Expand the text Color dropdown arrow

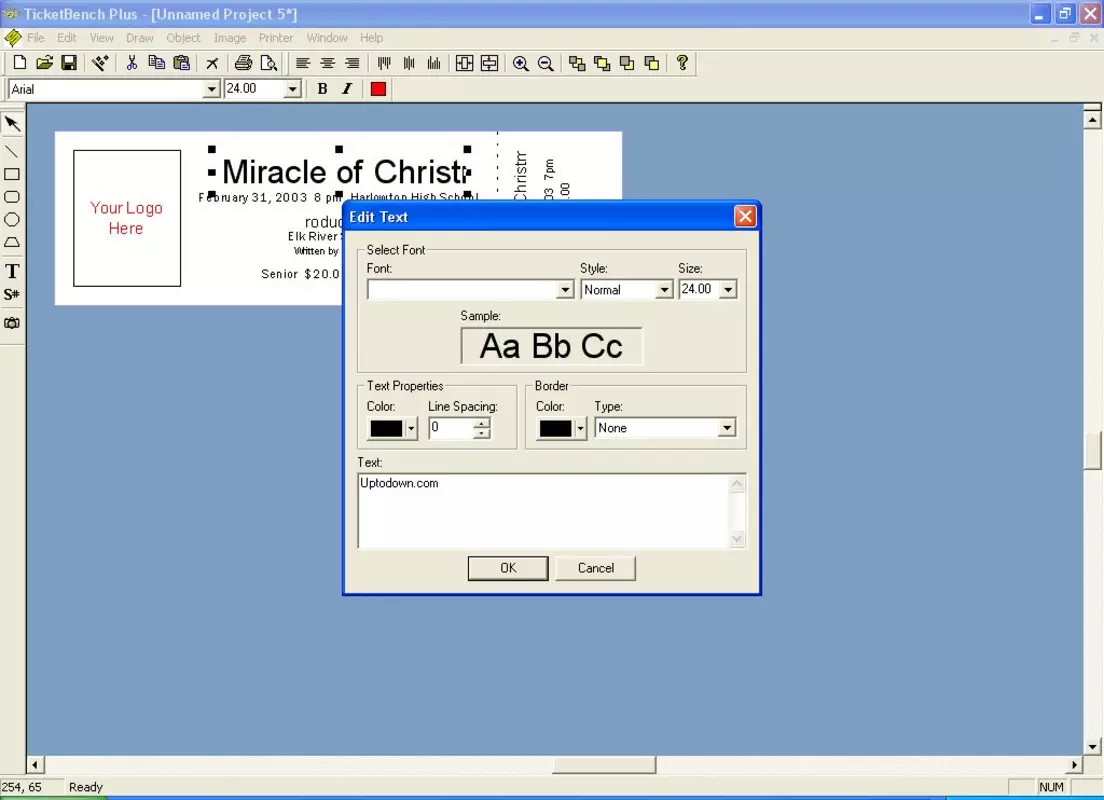411,428
